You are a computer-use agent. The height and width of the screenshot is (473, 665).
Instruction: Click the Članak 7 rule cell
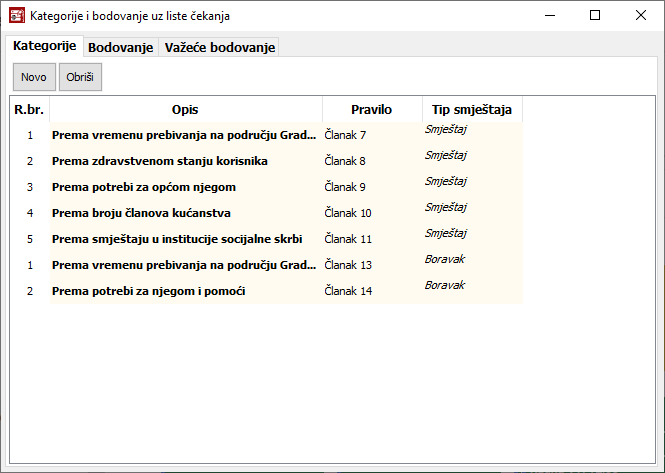(x=346, y=135)
